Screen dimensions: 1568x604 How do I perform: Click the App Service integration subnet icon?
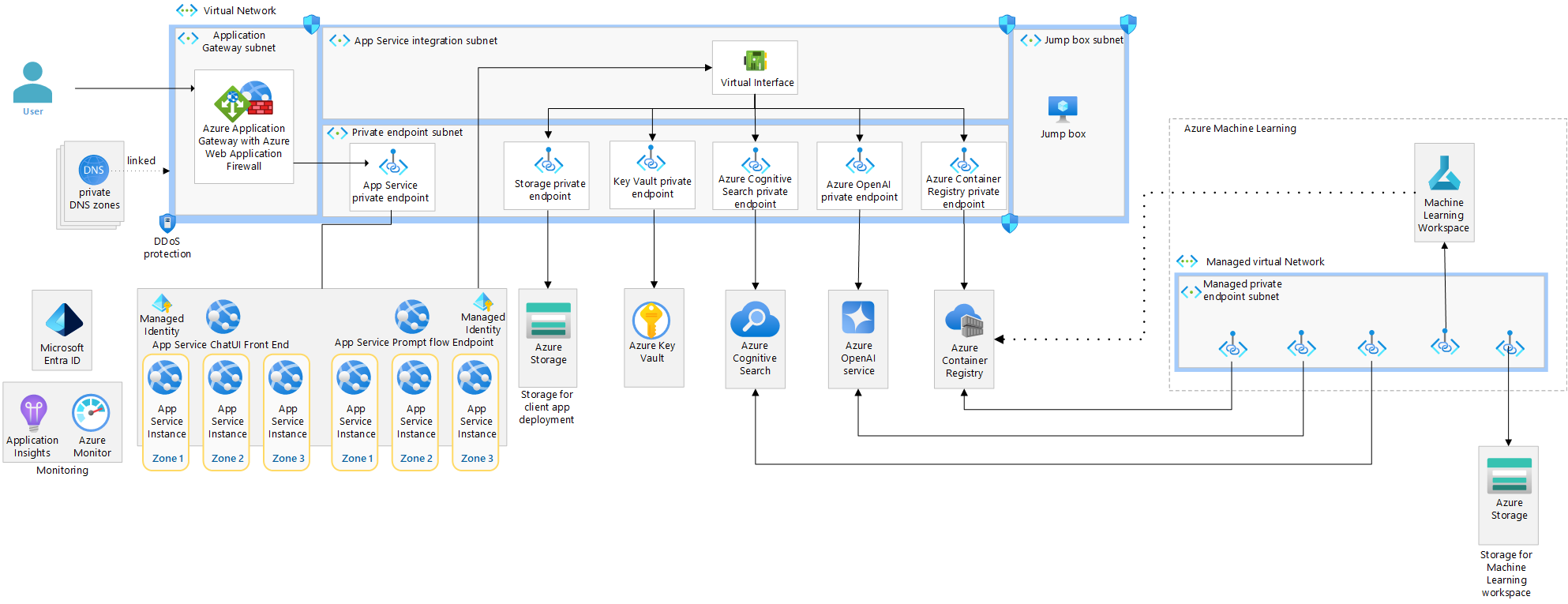339,40
